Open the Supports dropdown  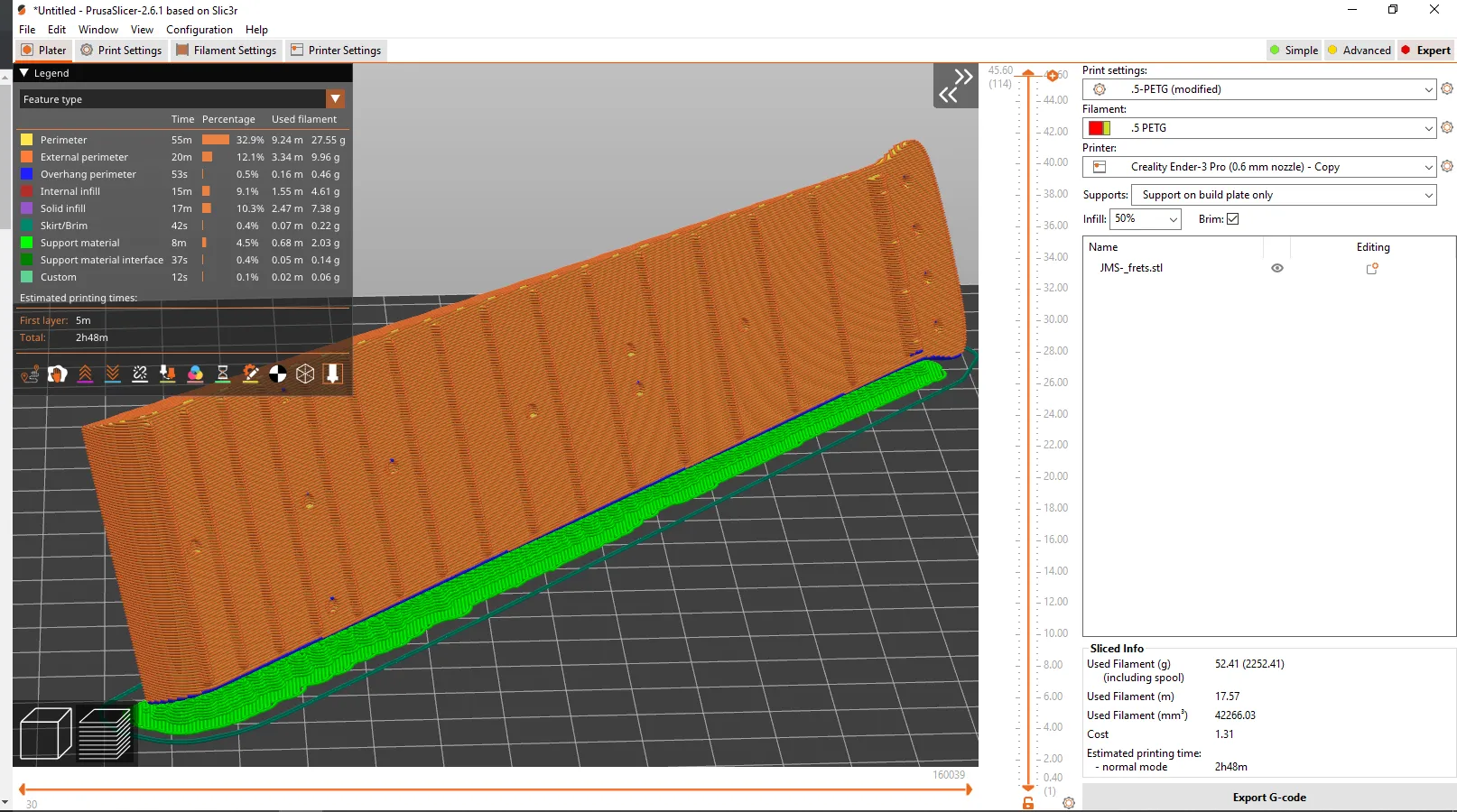tap(1283, 195)
